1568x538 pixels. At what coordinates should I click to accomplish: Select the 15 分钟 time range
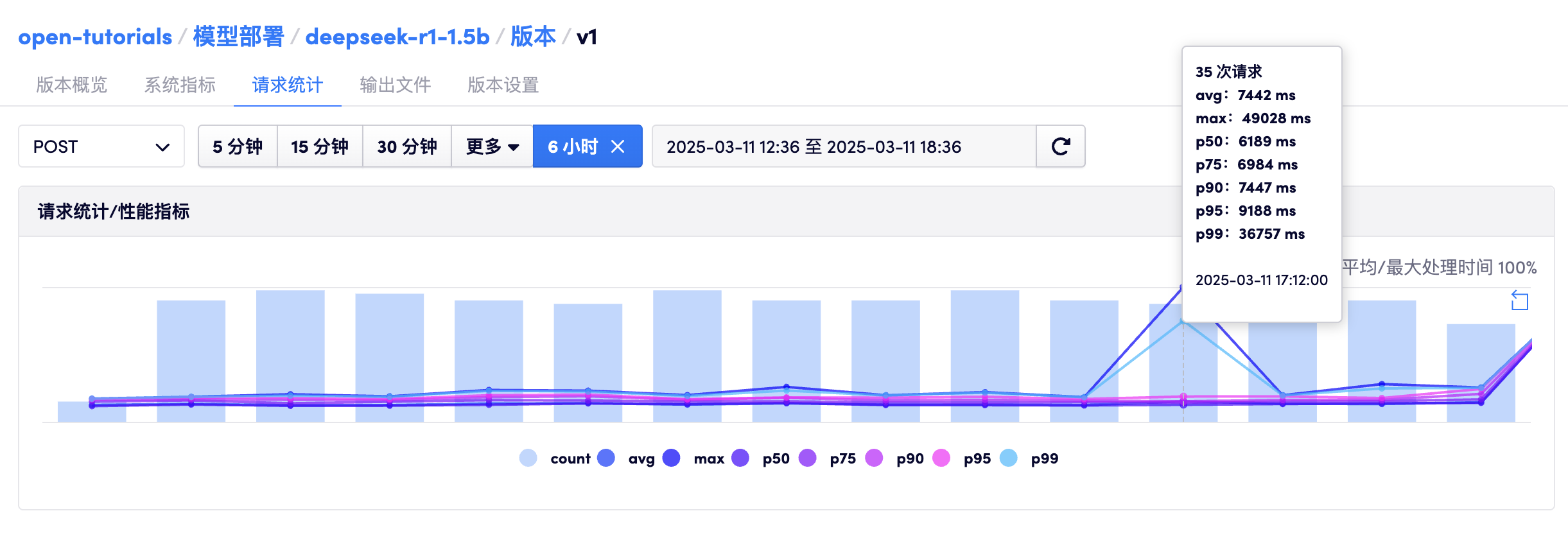319,146
